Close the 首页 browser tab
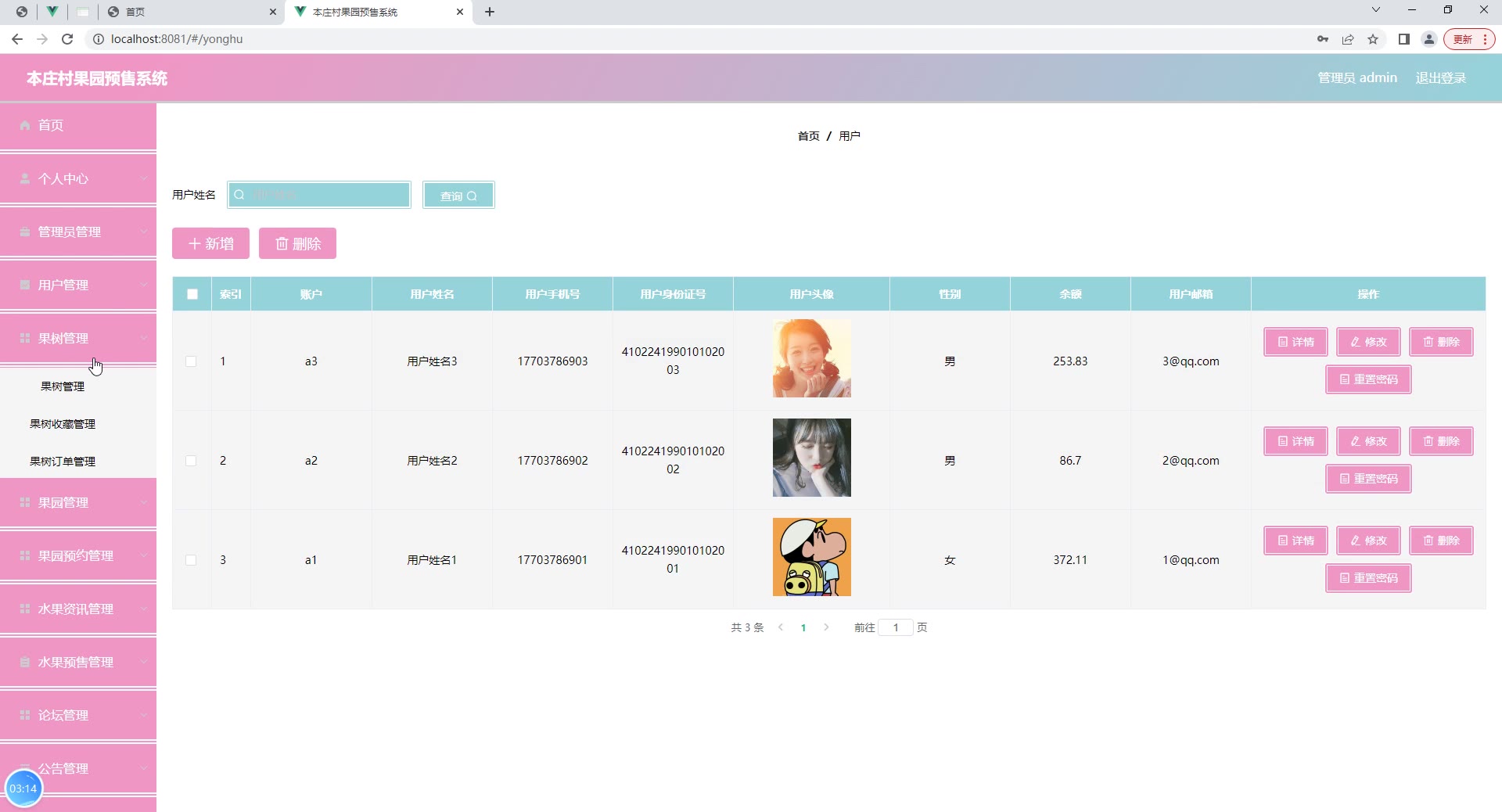The image size is (1502, 812). coord(272,12)
